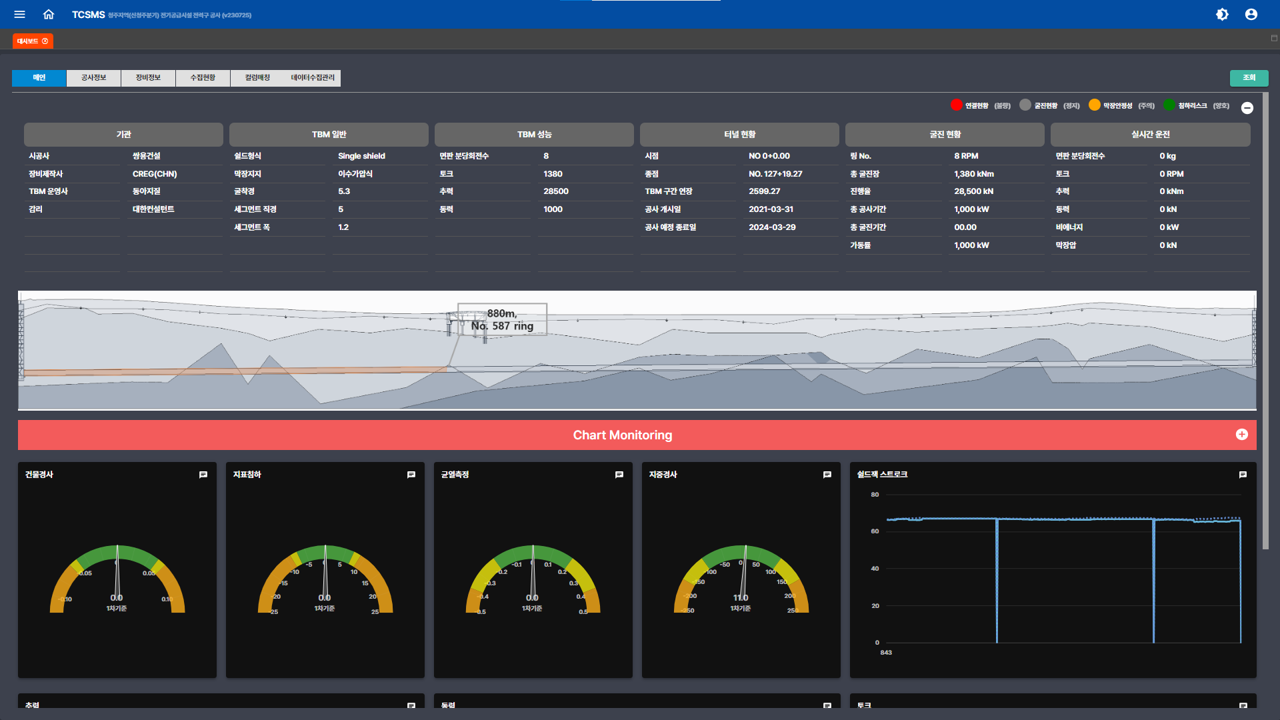Click the Chart Monitoring red banner
Screen dimensions: 1280x720
(637, 435)
